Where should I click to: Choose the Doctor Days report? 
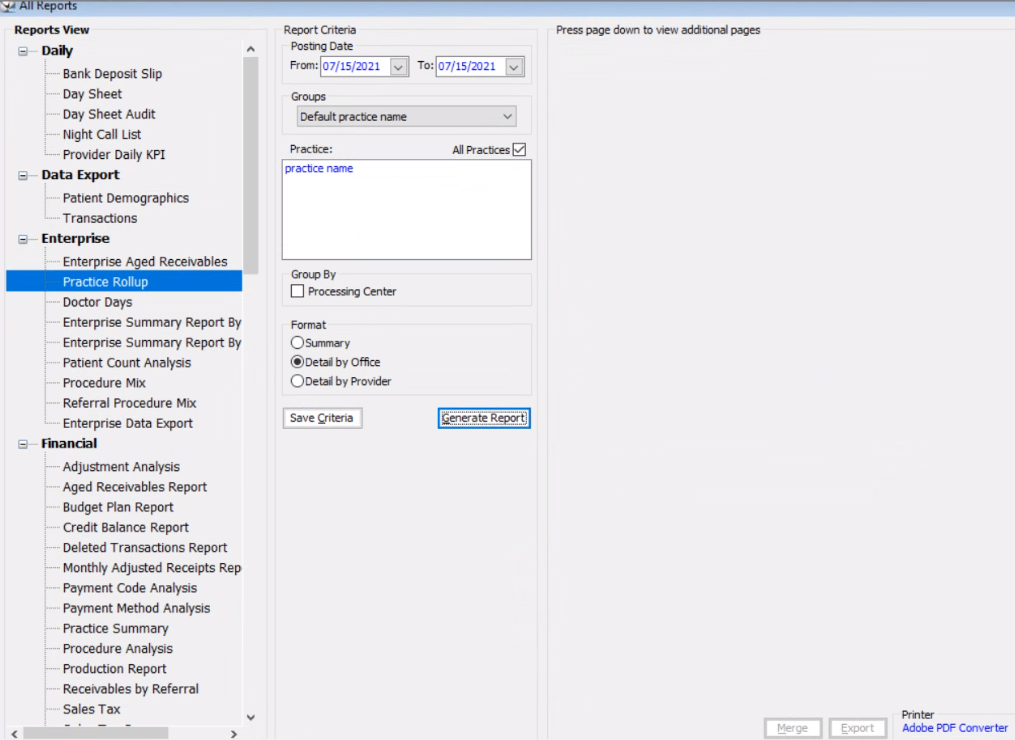tap(97, 302)
